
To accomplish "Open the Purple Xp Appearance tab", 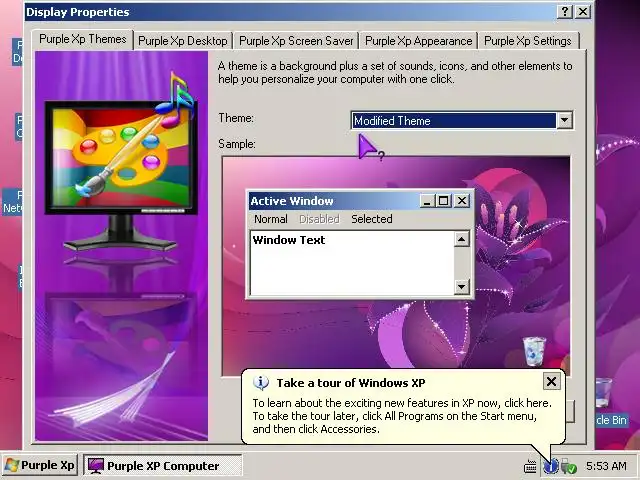I will (418, 41).
